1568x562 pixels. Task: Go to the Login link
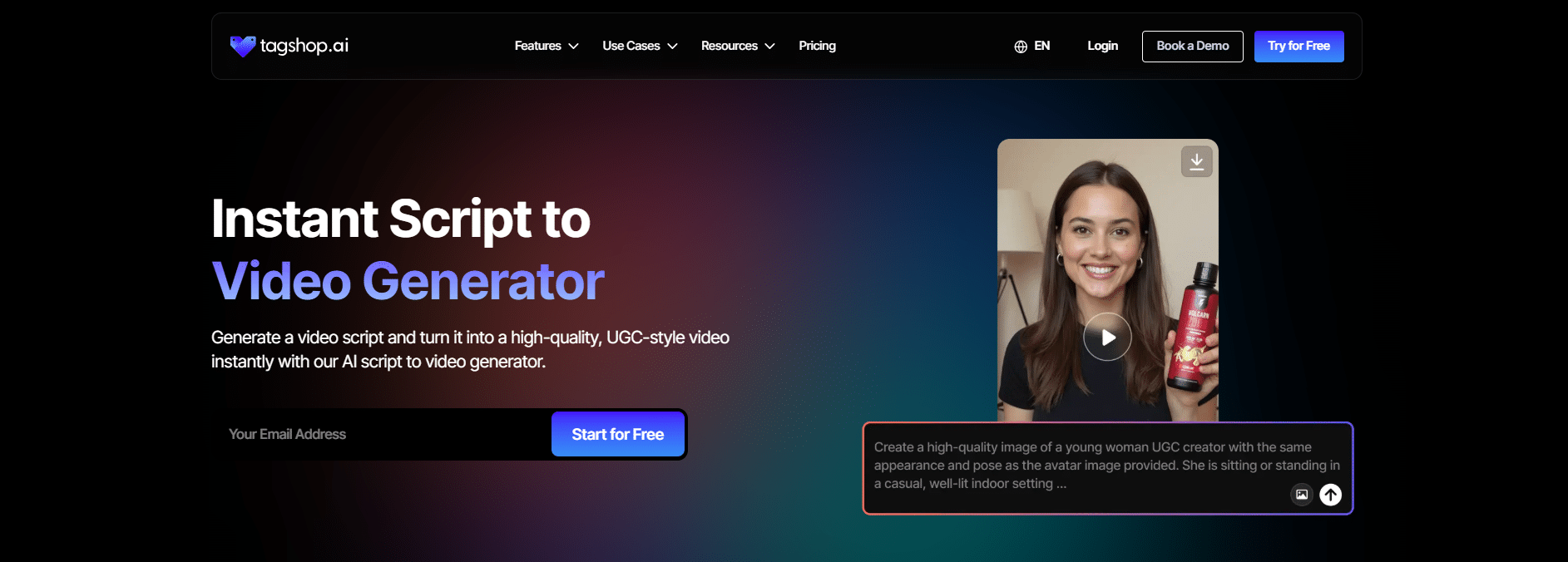[x=1102, y=46]
